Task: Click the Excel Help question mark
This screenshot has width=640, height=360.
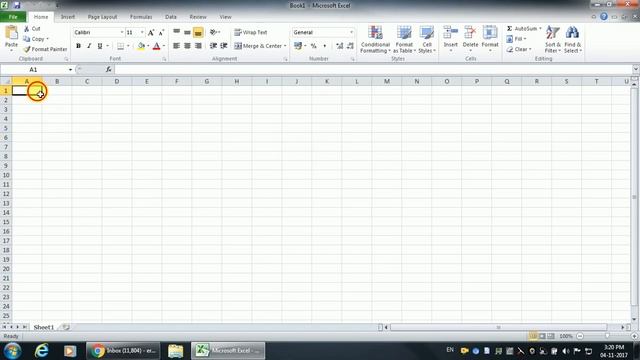Action: pyautogui.click(x=604, y=17)
